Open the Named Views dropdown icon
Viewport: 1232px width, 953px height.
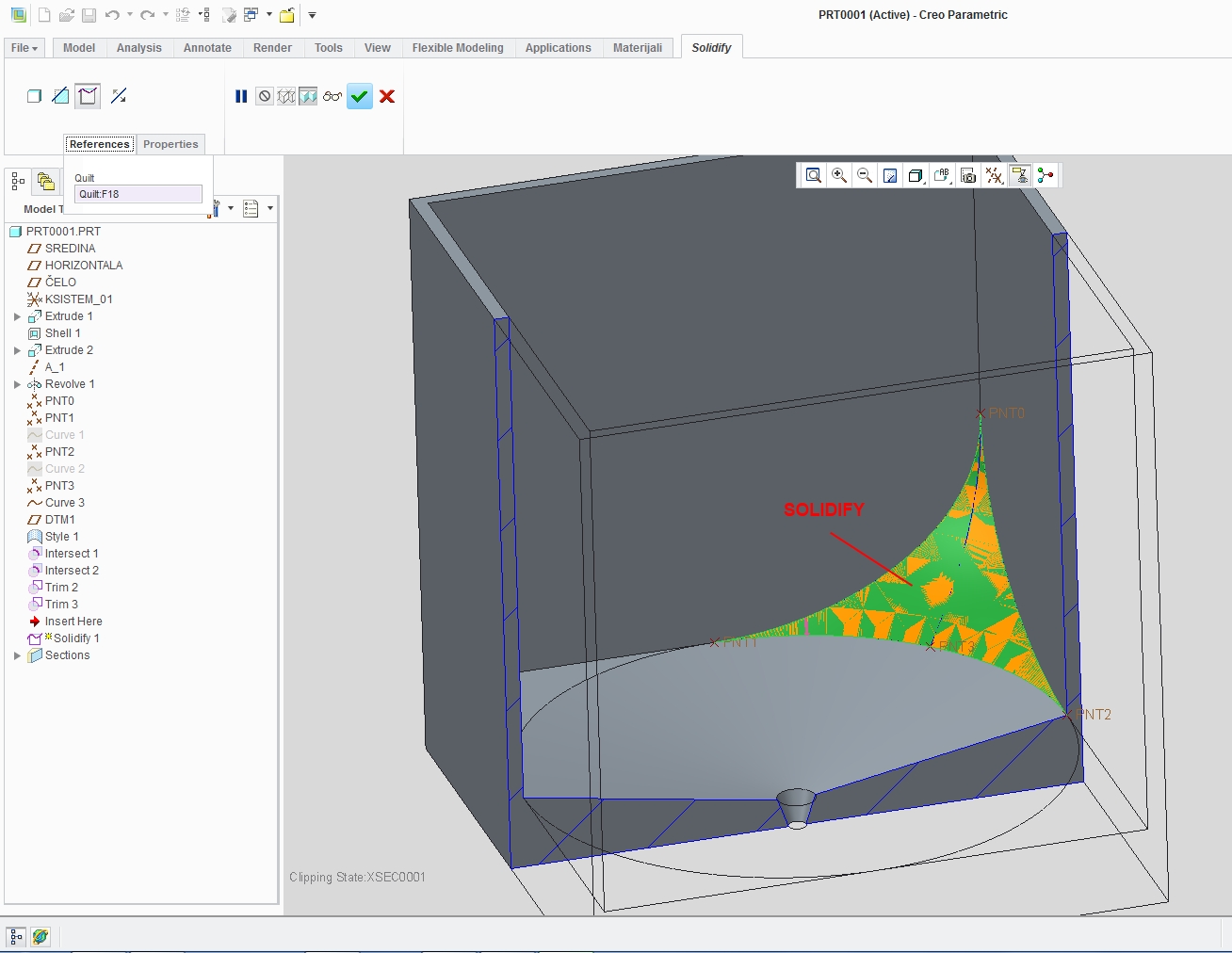click(x=942, y=175)
